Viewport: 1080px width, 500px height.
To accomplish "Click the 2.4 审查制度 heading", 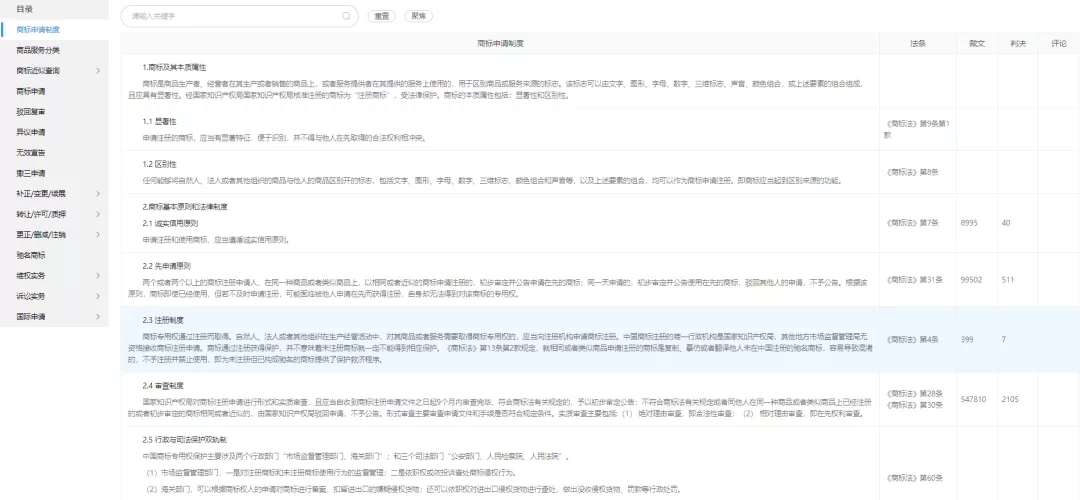I will 163,385.
